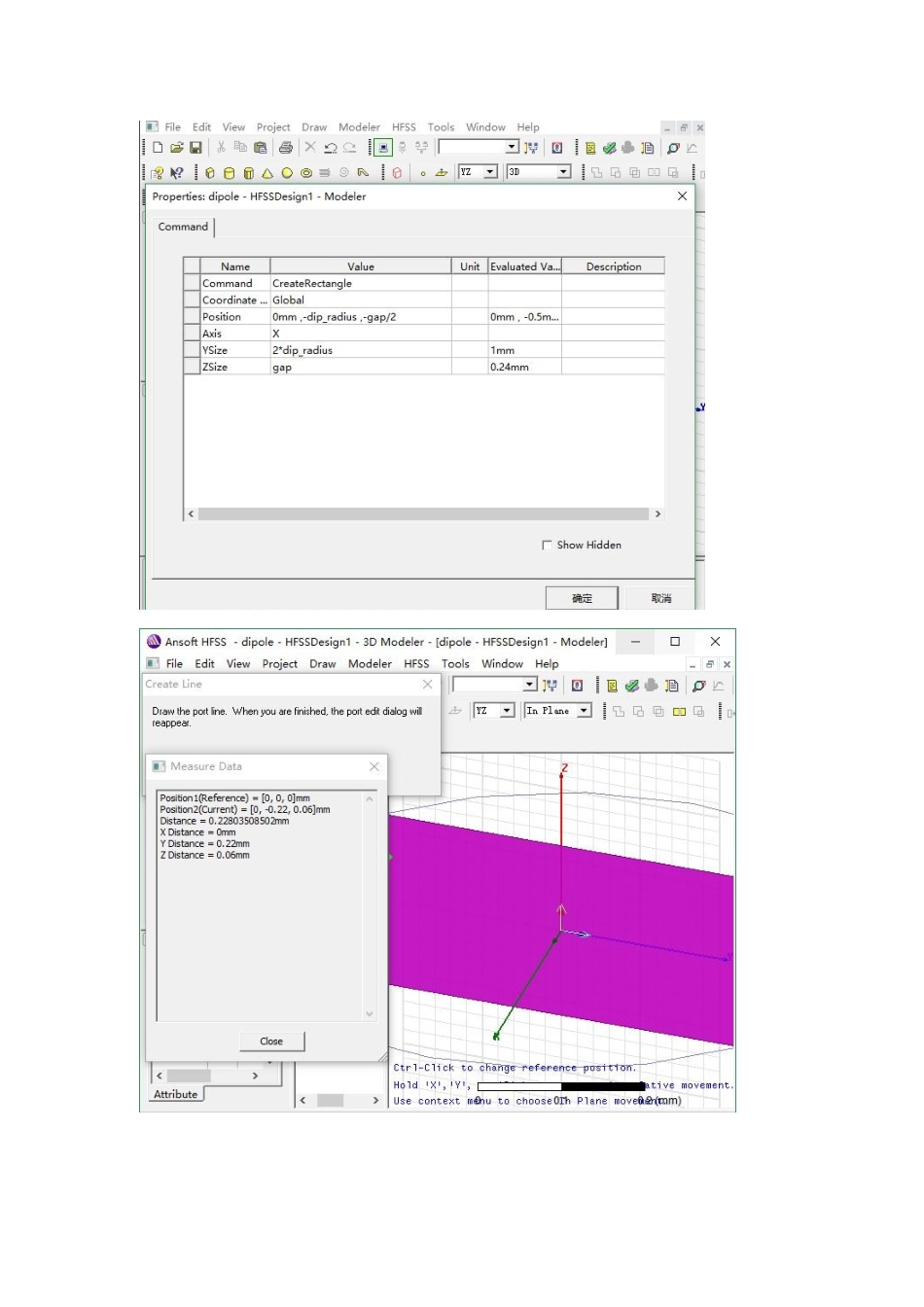Click zoom magnifier icon in upper toolbar
Viewport: 924px width, 1307px height.
point(673,148)
